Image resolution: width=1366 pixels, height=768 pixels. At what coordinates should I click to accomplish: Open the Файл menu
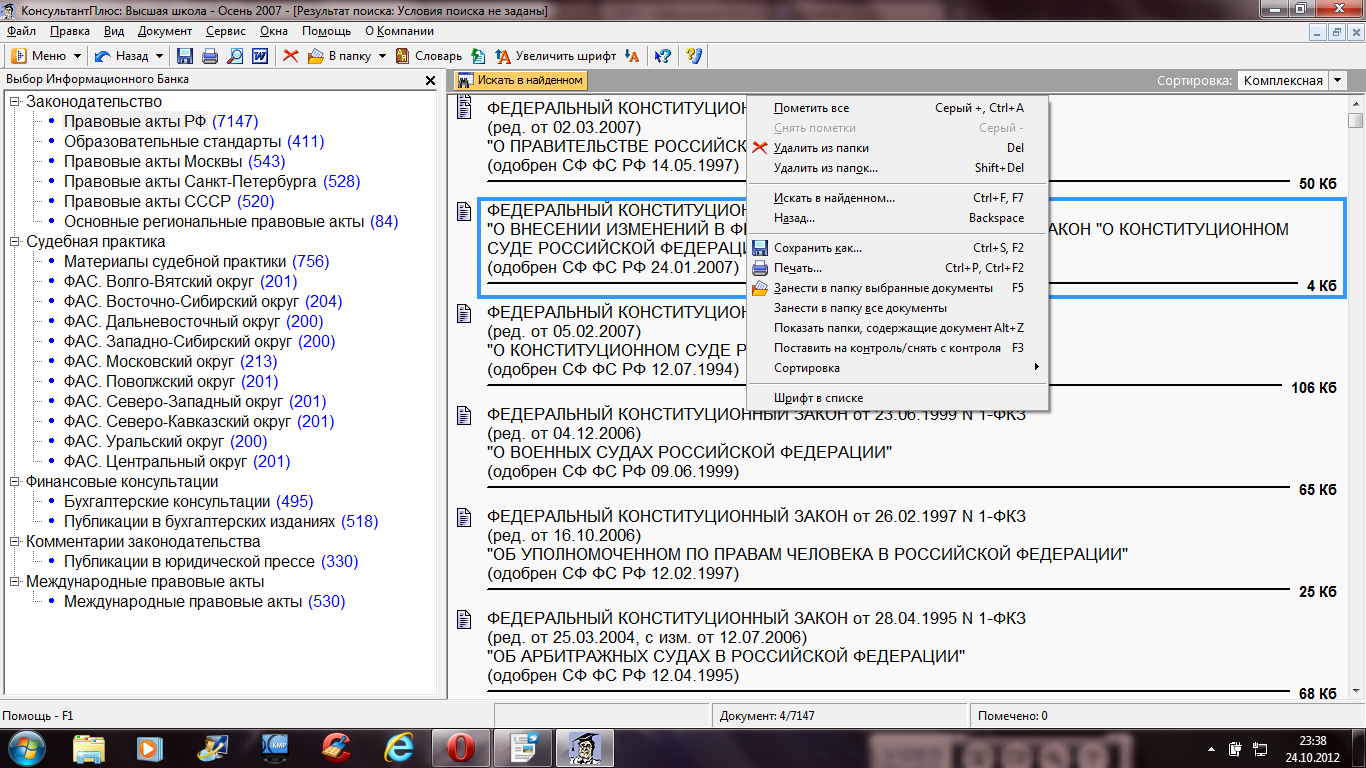pyautogui.click(x=20, y=31)
